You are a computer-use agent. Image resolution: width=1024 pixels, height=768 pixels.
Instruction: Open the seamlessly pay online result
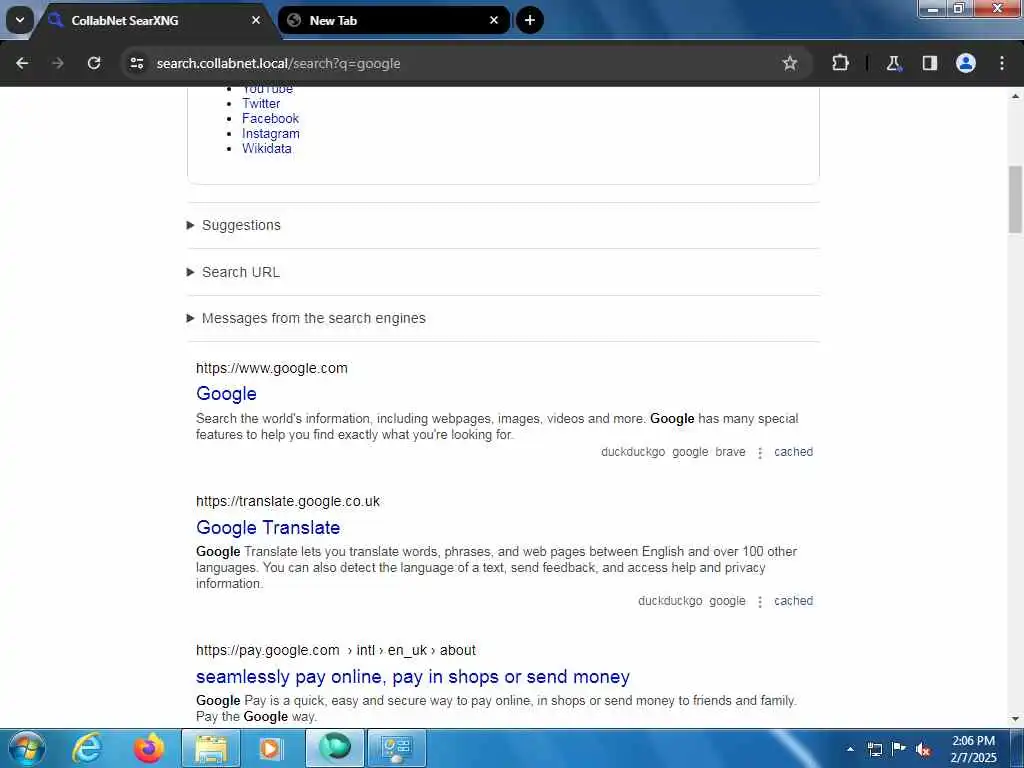413,677
